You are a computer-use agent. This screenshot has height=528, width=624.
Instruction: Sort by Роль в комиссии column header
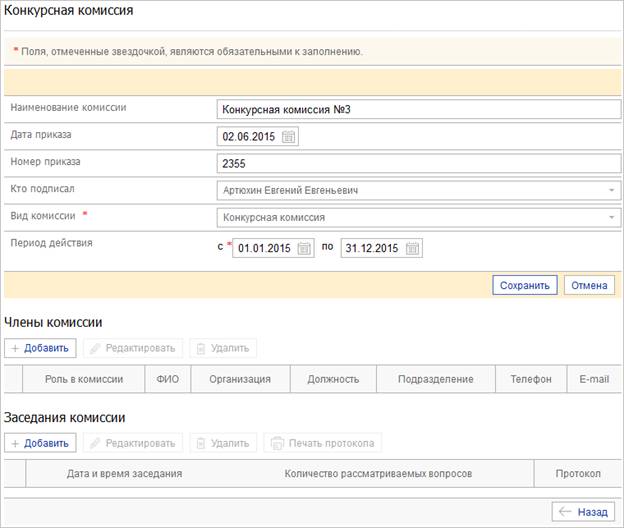click(84, 379)
